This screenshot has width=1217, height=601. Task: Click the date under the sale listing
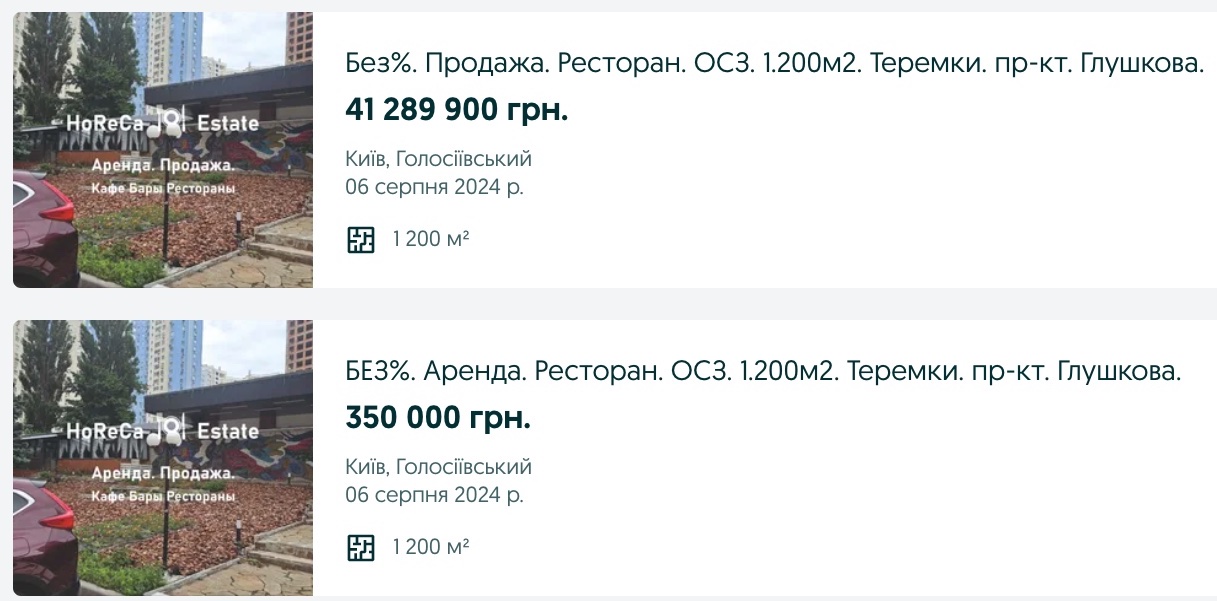(x=433, y=186)
